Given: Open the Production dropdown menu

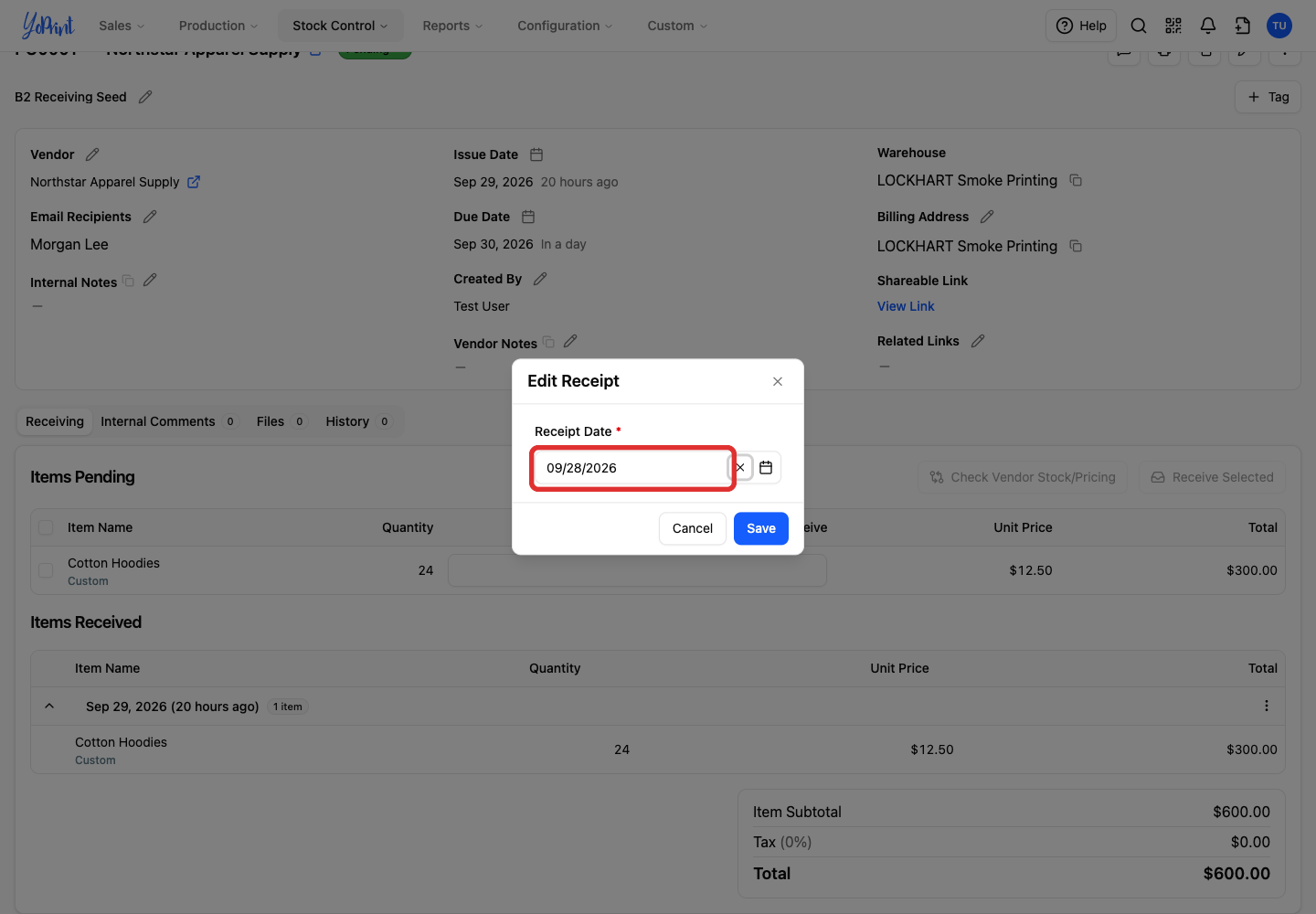Looking at the screenshot, I should click(218, 26).
